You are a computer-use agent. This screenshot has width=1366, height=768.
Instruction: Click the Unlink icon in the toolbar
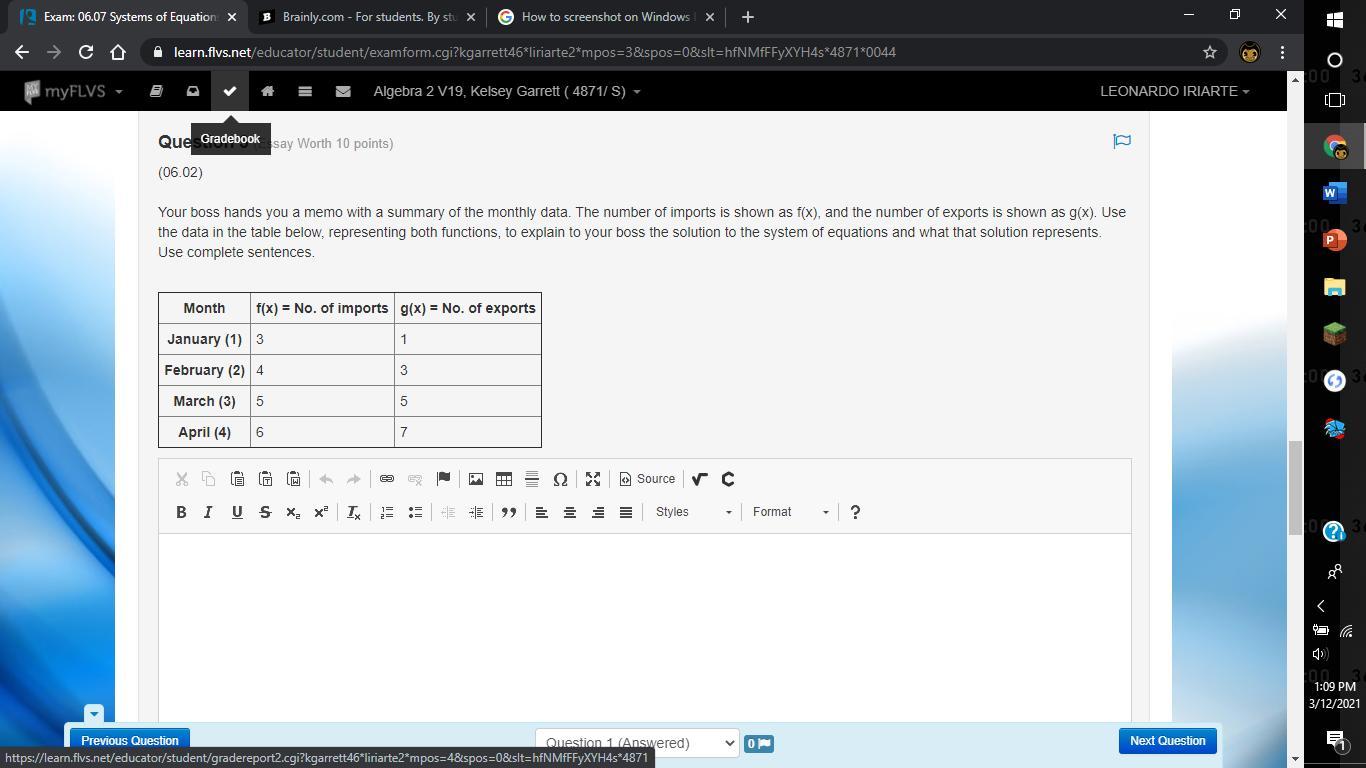[x=415, y=479]
